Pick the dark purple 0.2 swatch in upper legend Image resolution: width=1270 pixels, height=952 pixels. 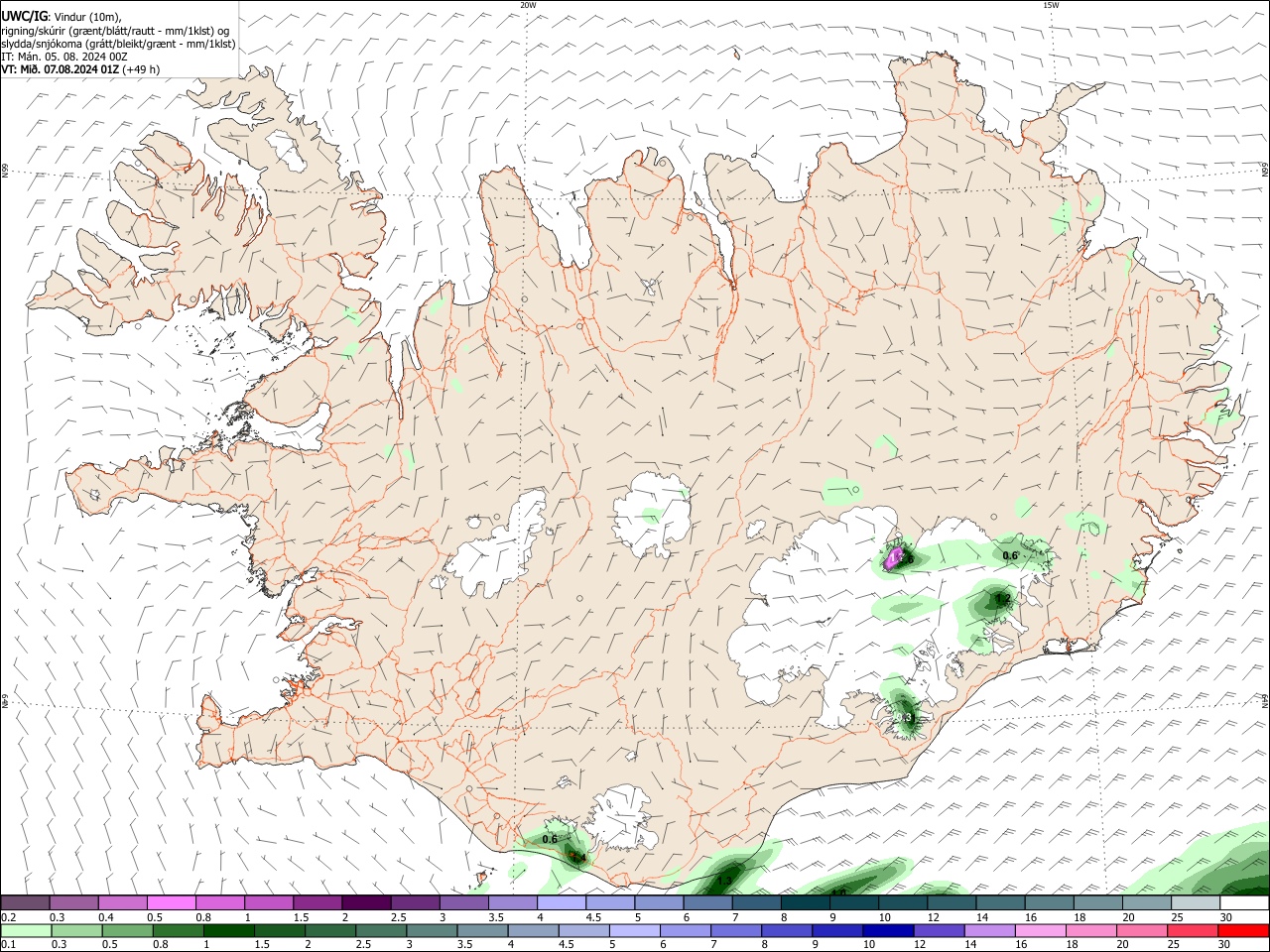(25, 902)
